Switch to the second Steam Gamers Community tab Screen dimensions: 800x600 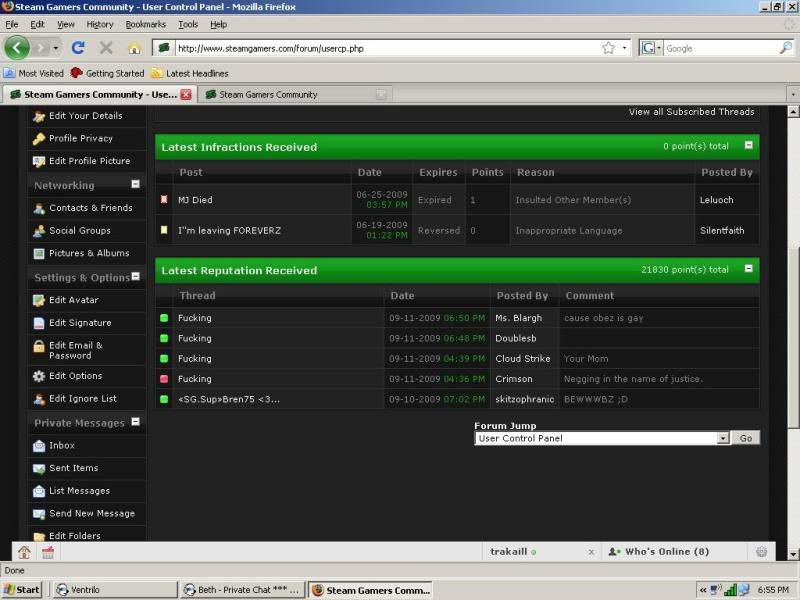coord(295,94)
